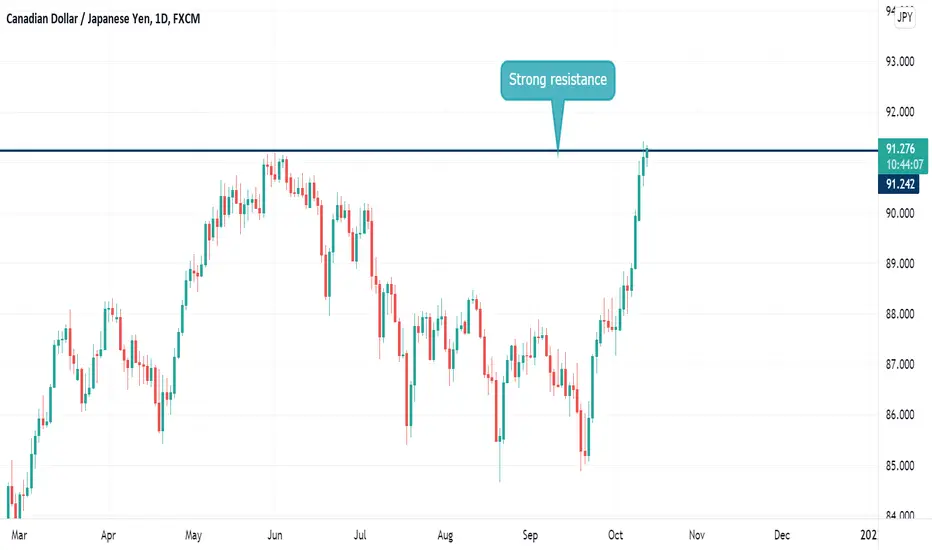Select the Strong resistance callout label
The height and width of the screenshot is (550, 932).
click(558, 80)
